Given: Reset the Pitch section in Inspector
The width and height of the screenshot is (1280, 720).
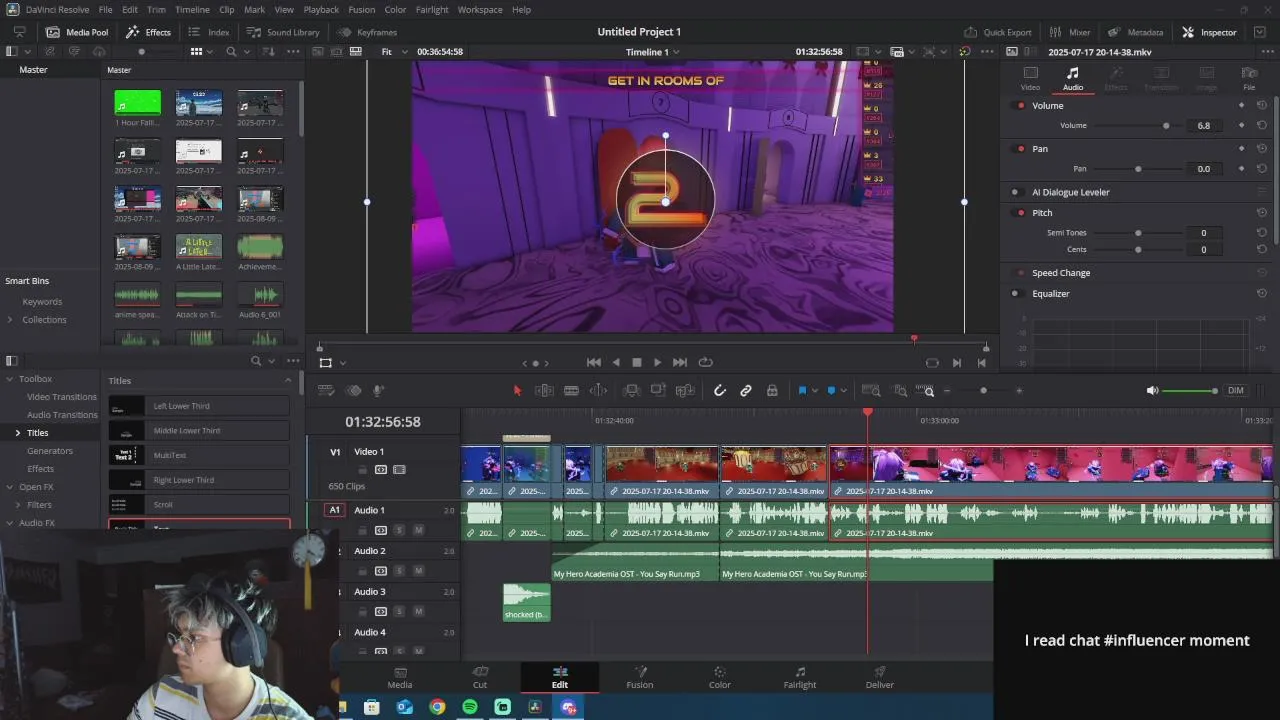Looking at the screenshot, I should [x=1262, y=212].
